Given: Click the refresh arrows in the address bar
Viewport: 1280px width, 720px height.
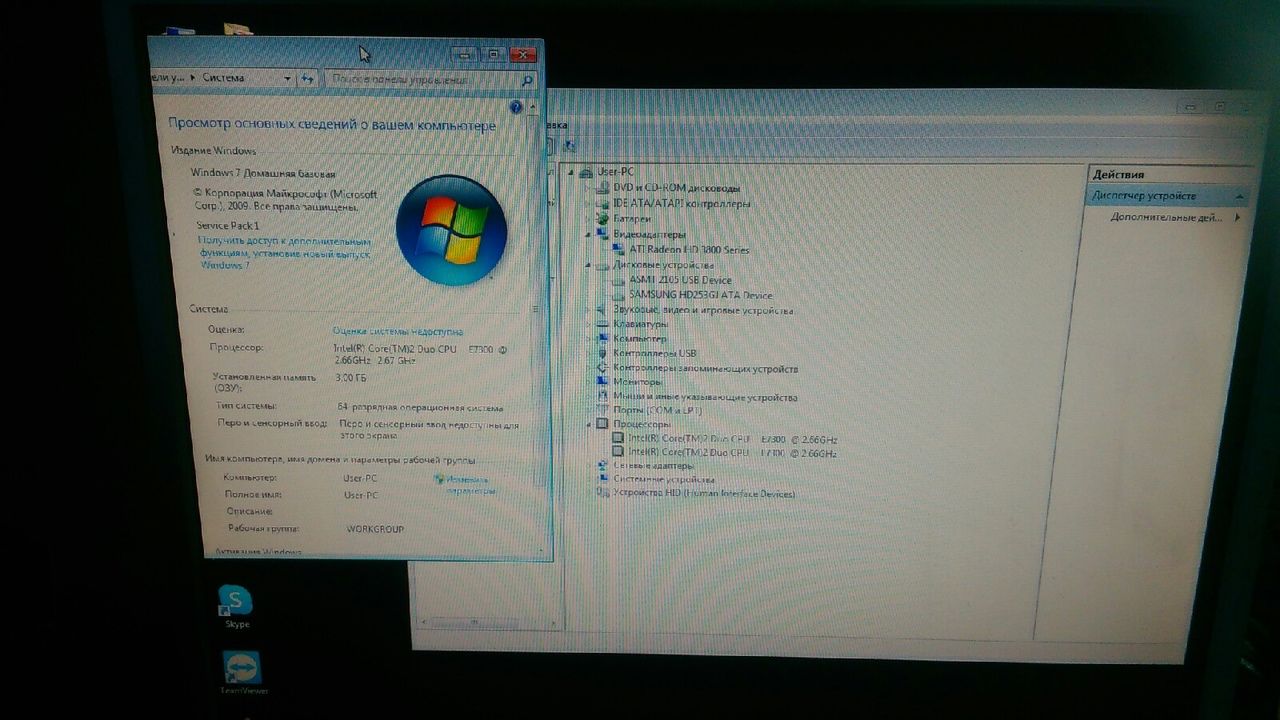Looking at the screenshot, I should 308,78.
